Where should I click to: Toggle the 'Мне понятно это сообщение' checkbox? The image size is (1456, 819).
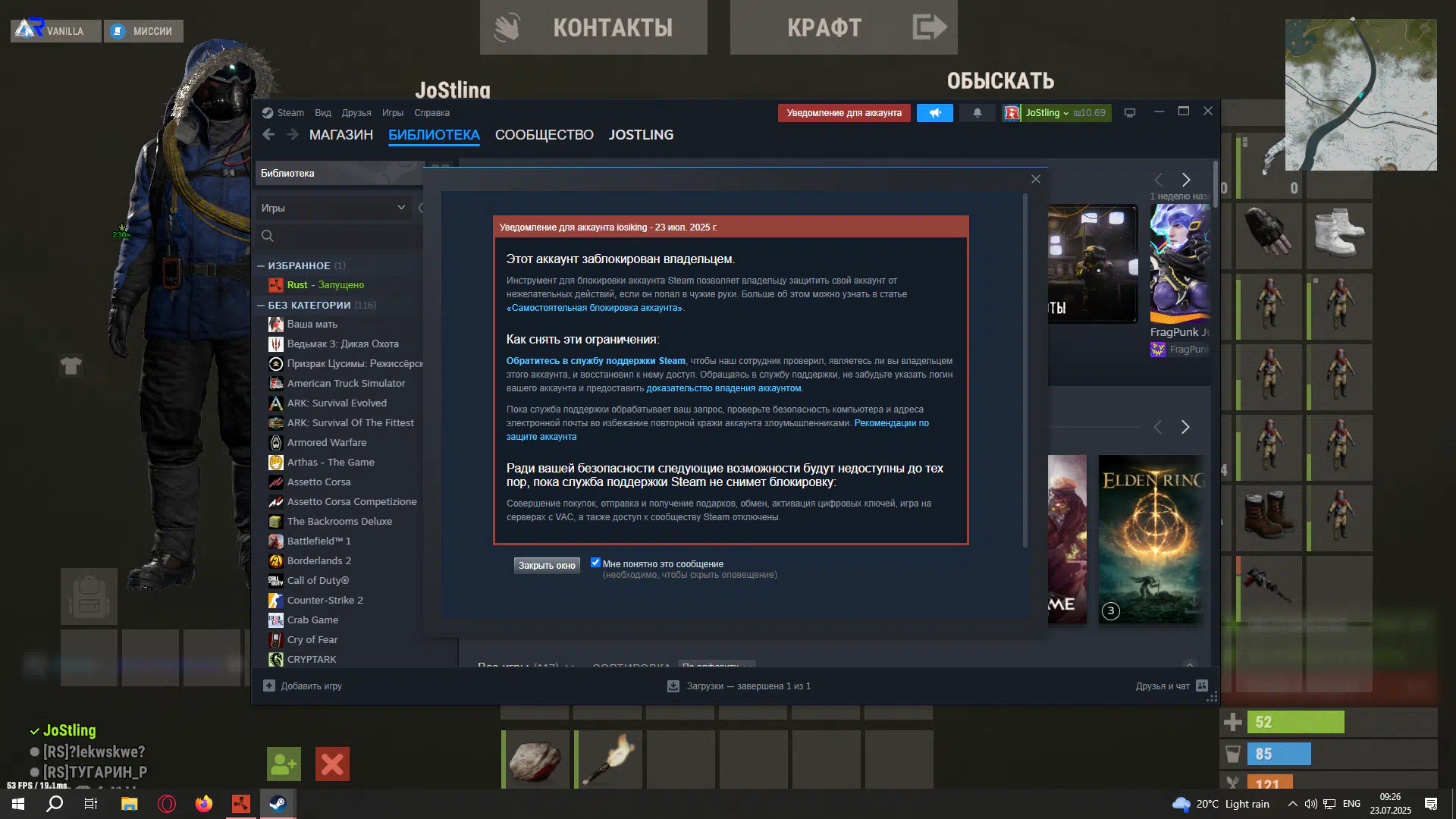pyautogui.click(x=595, y=563)
